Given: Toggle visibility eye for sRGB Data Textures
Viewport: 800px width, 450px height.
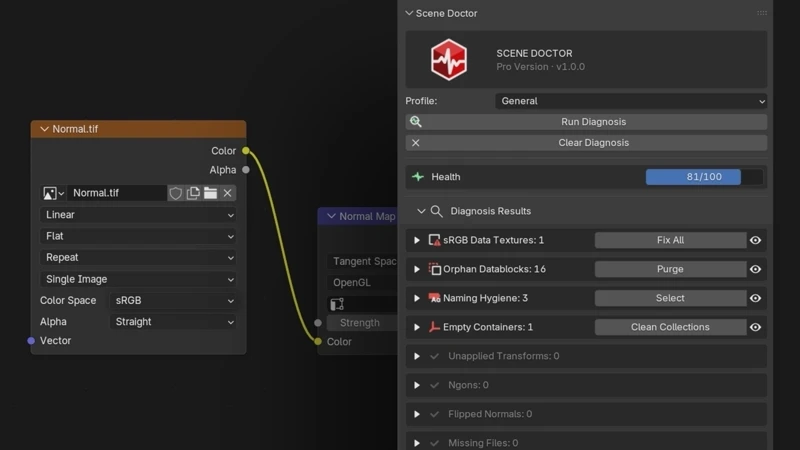Looking at the screenshot, I should [756, 240].
